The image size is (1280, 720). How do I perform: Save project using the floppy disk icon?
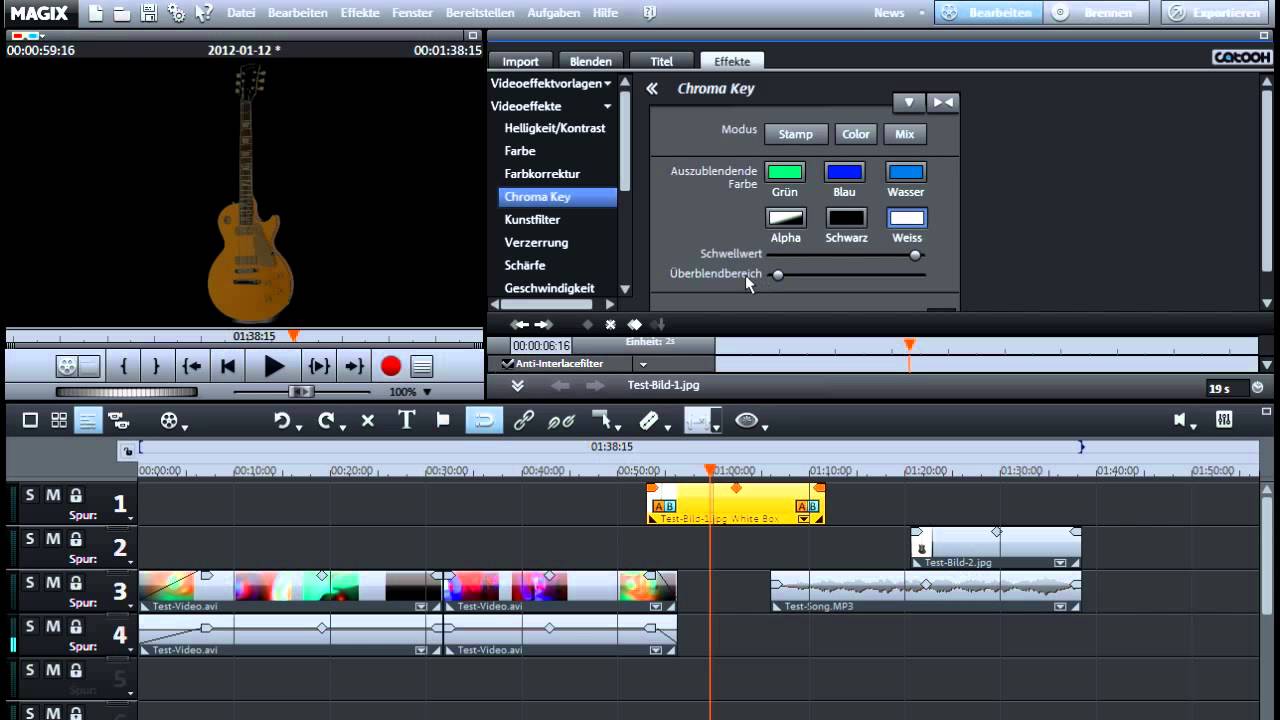[x=149, y=13]
